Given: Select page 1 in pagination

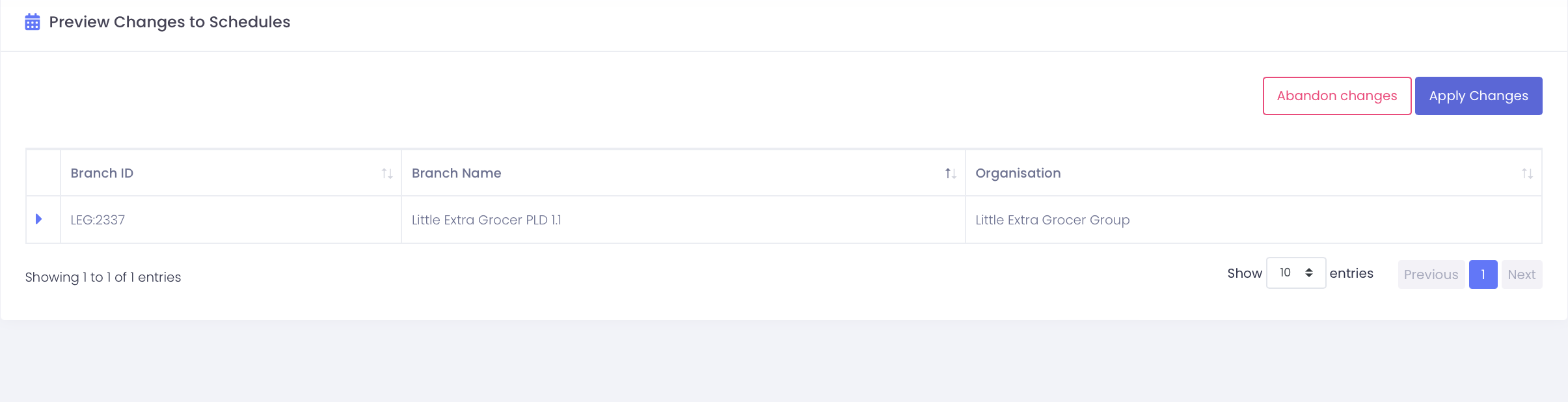Looking at the screenshot, I should coord(1483,275).
